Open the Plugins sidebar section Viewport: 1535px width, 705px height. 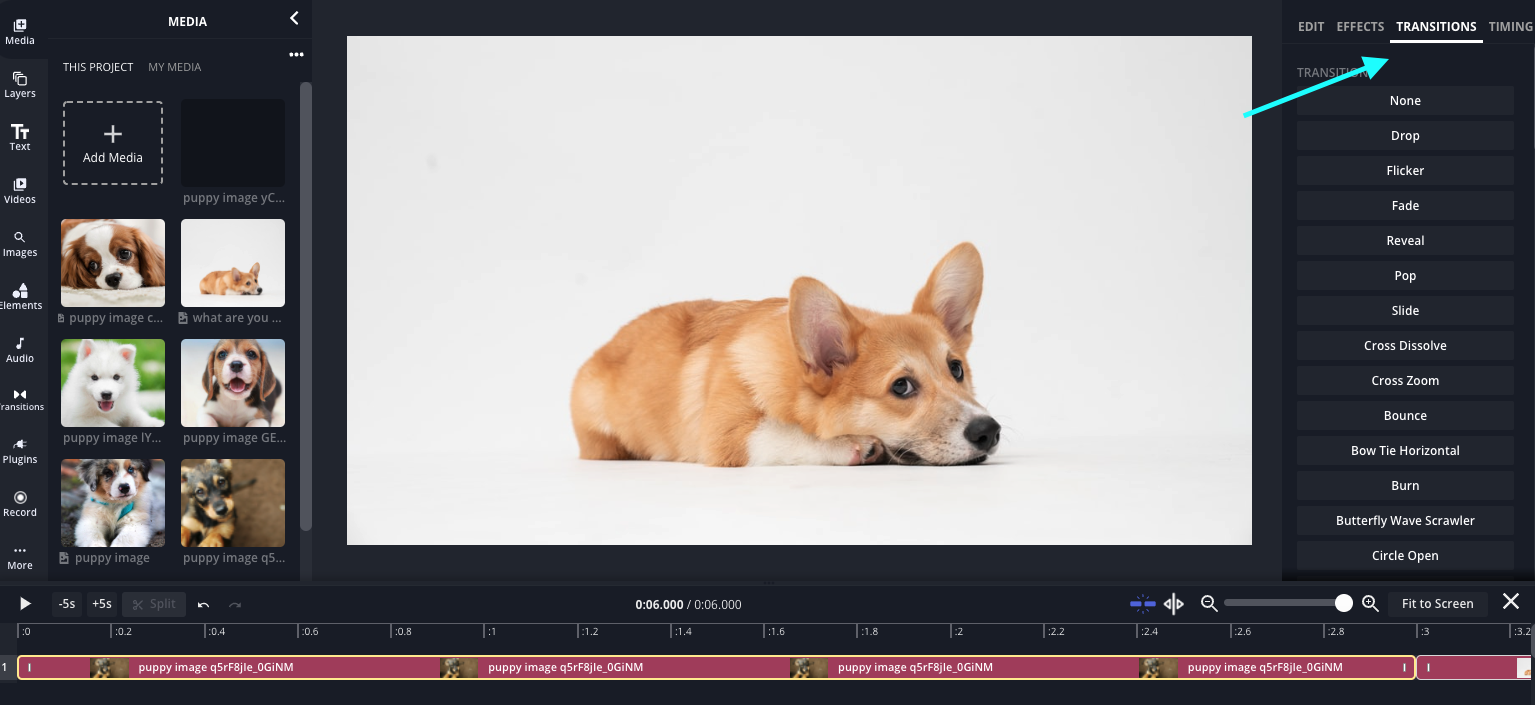point(20,450)
